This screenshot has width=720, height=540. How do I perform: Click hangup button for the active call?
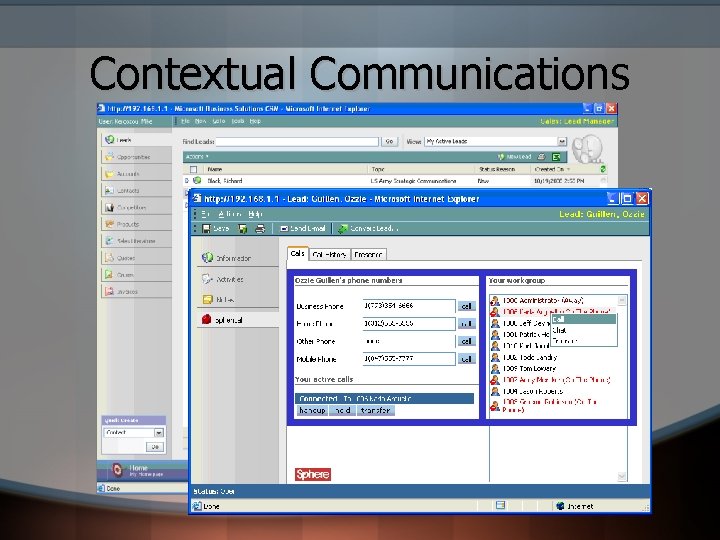point(312,410)
